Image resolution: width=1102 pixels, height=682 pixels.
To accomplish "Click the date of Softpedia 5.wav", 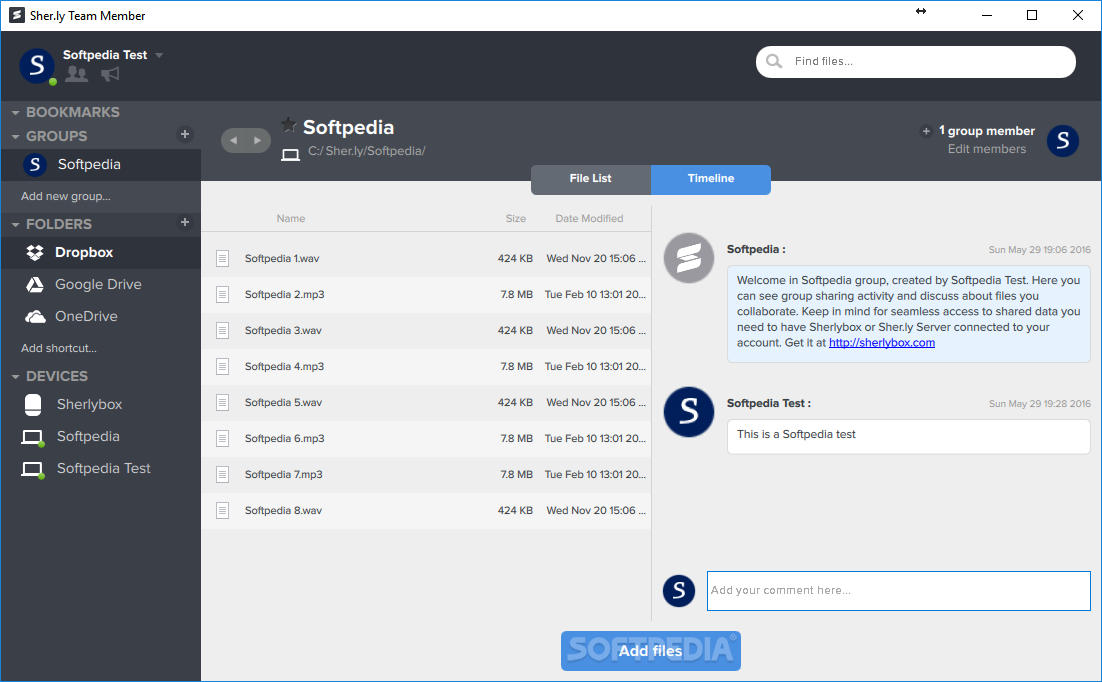I will pyautogui.click(x=596, y=403).
